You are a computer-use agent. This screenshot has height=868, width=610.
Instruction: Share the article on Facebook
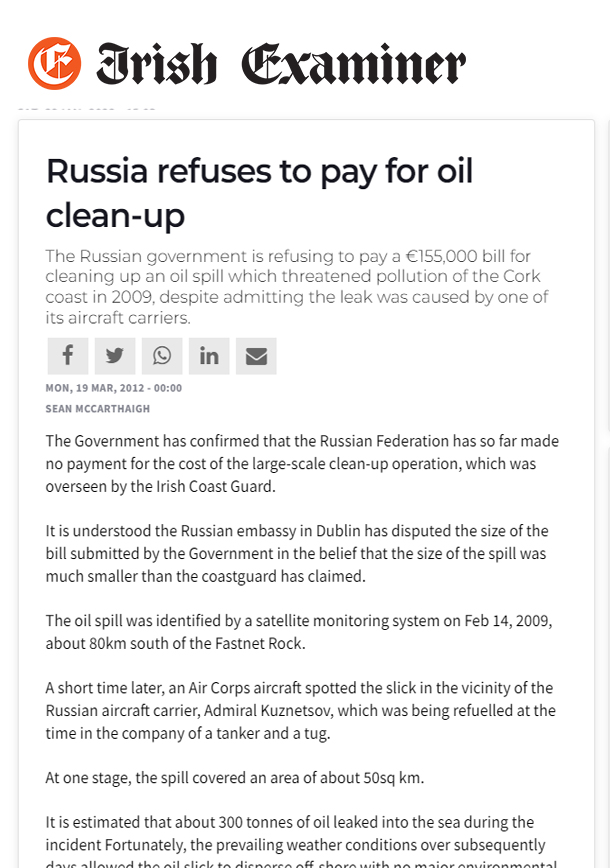pos(68,356)
